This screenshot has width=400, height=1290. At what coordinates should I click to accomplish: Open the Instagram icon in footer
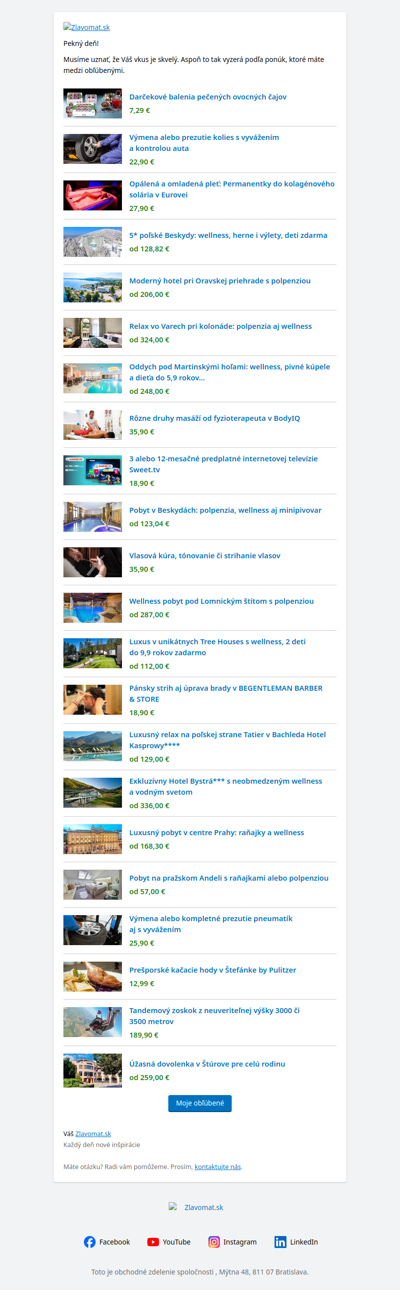coord(214,1242)
